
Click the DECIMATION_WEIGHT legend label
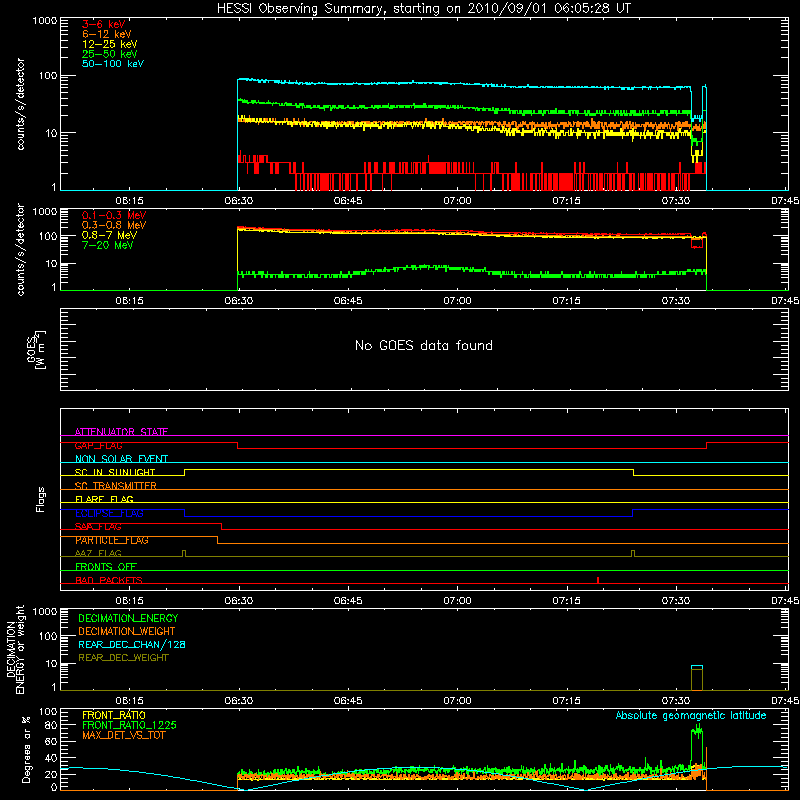127,631
